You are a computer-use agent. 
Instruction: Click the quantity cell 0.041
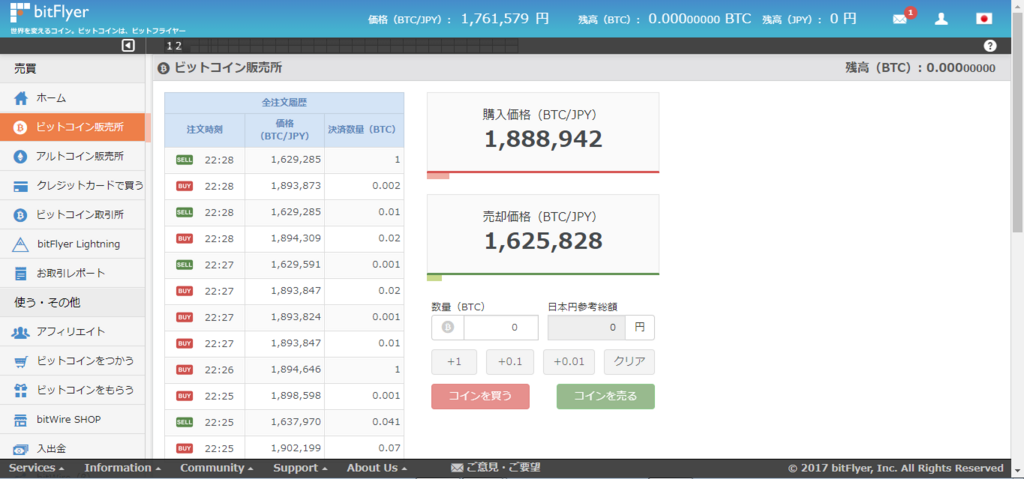point(364,422)
